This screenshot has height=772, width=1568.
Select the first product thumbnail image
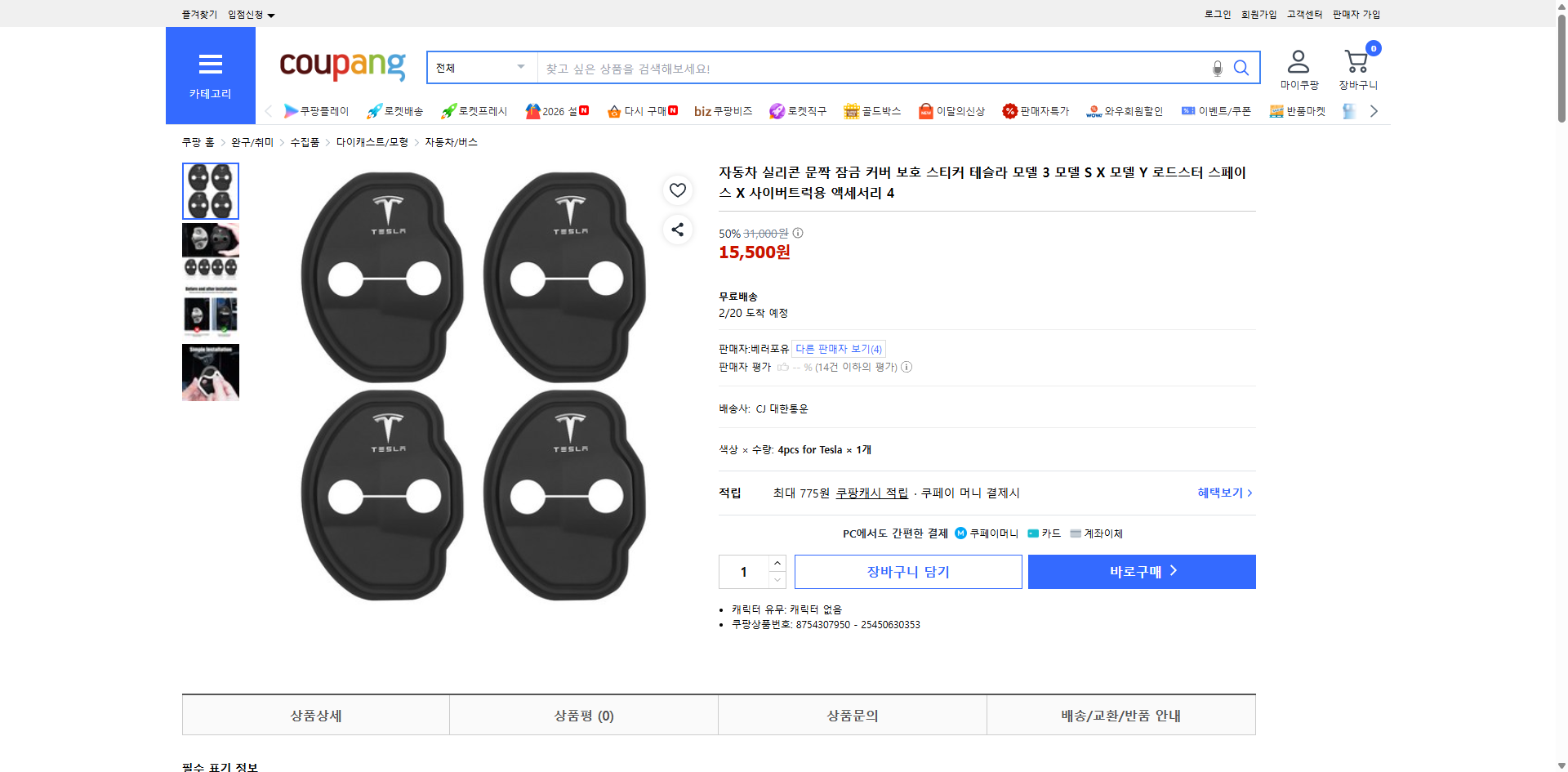[x=210, y=190]
